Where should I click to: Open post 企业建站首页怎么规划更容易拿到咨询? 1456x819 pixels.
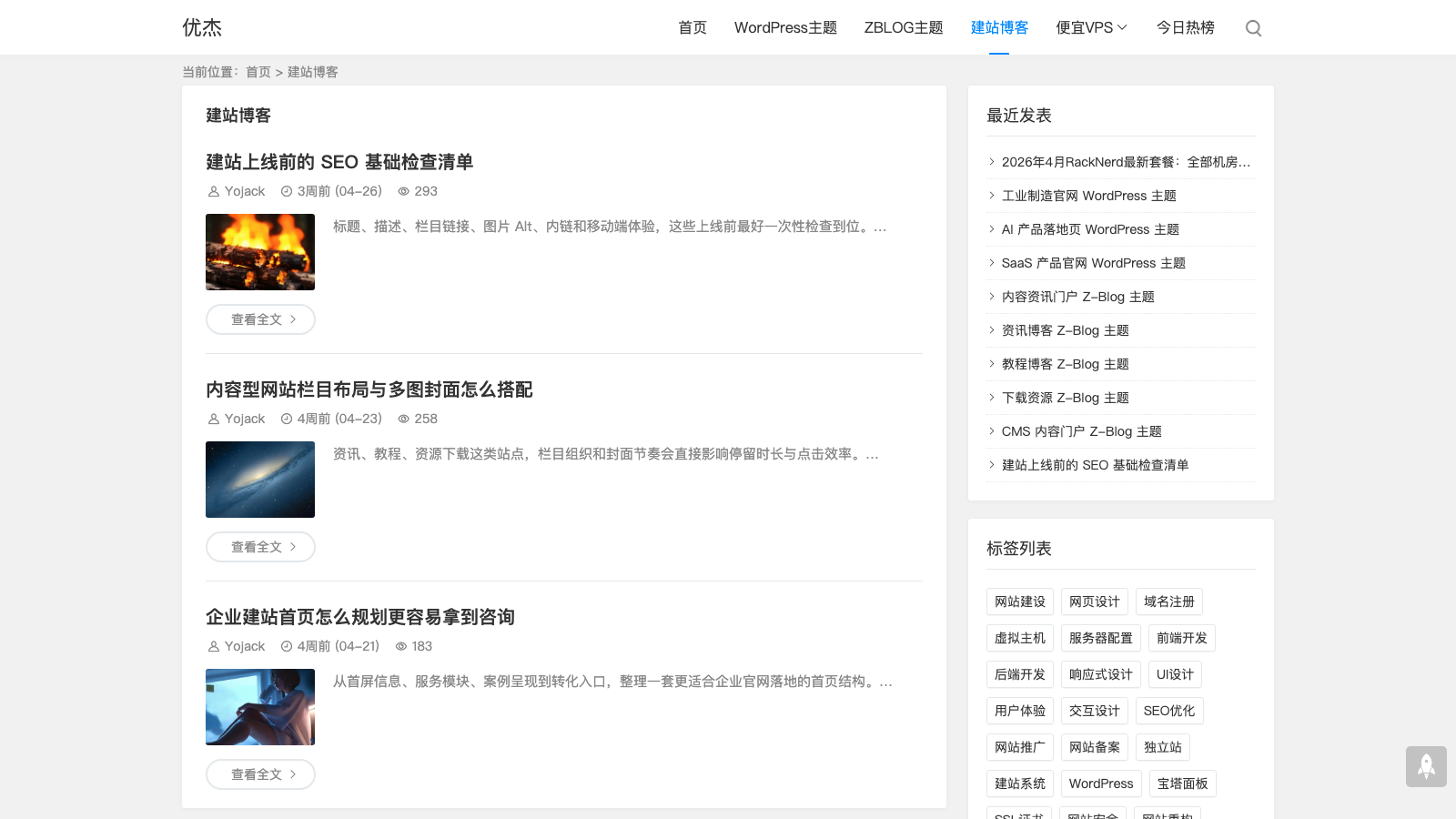[360, 617]
